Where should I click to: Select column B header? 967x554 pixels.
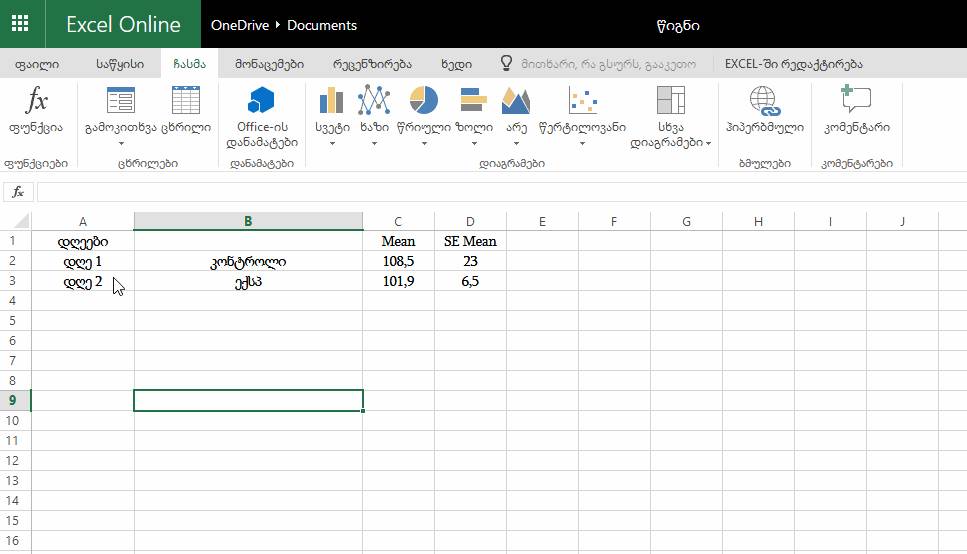tap(248, 221)
